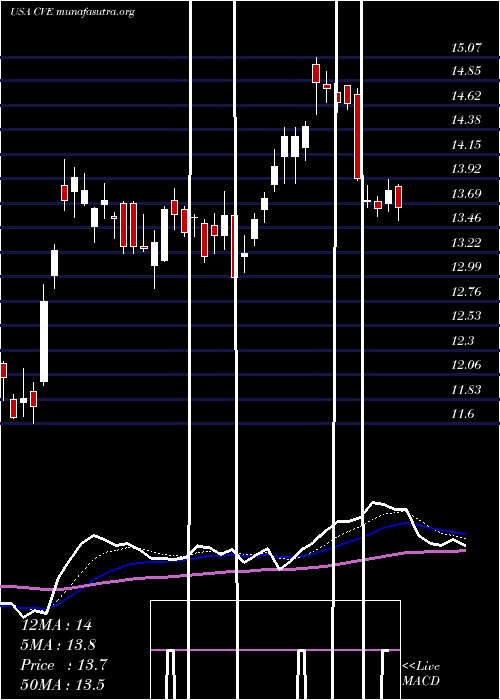Click the 13.69 price axis label
This screenshot has width=500, height=700.
[466, 193]
